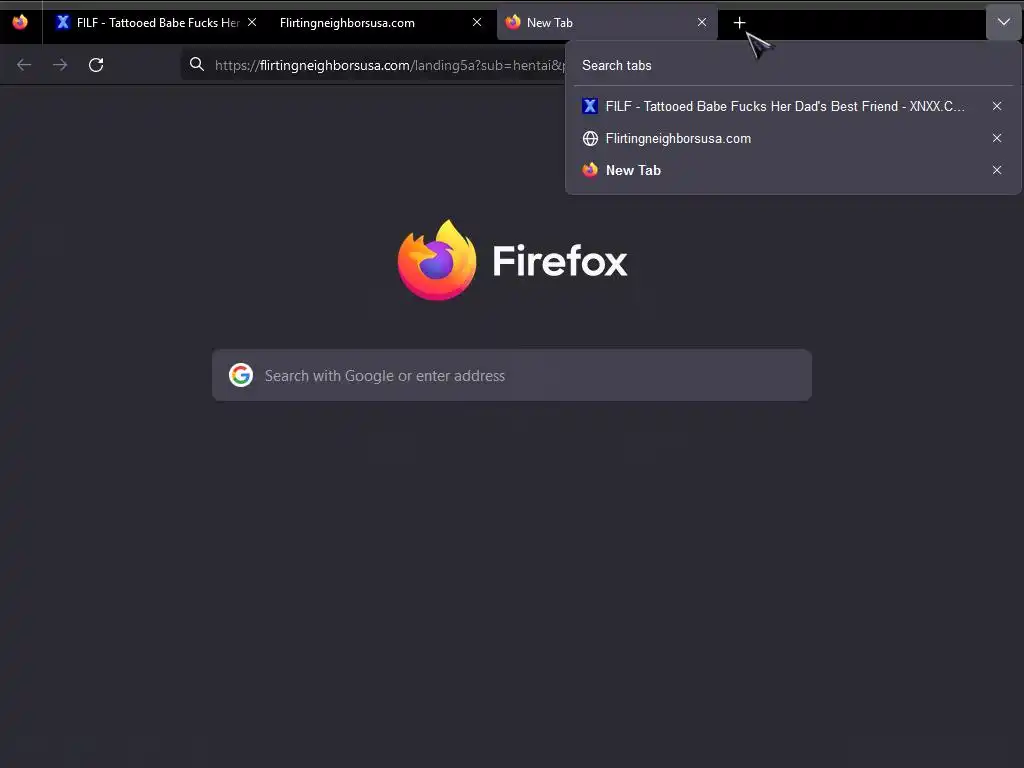Image resolution: width=1024 pixels, height=768 pixels.
Task: Focus the URL address bar field
Action: (374, 65)
